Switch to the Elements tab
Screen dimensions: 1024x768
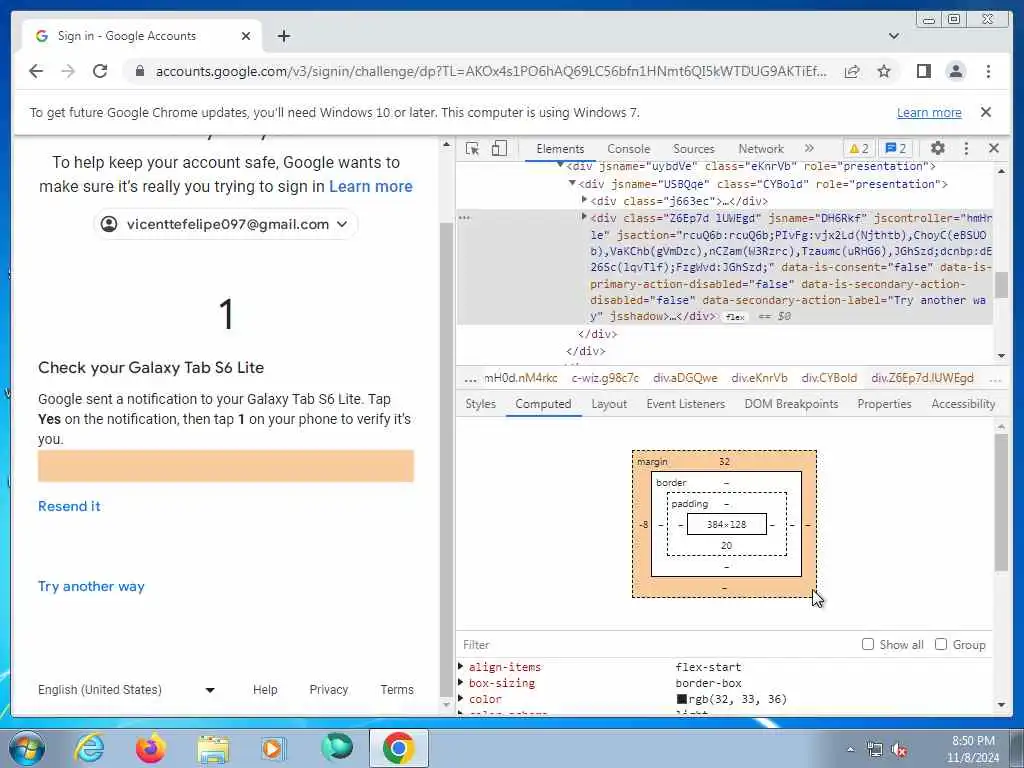[560, 149]
